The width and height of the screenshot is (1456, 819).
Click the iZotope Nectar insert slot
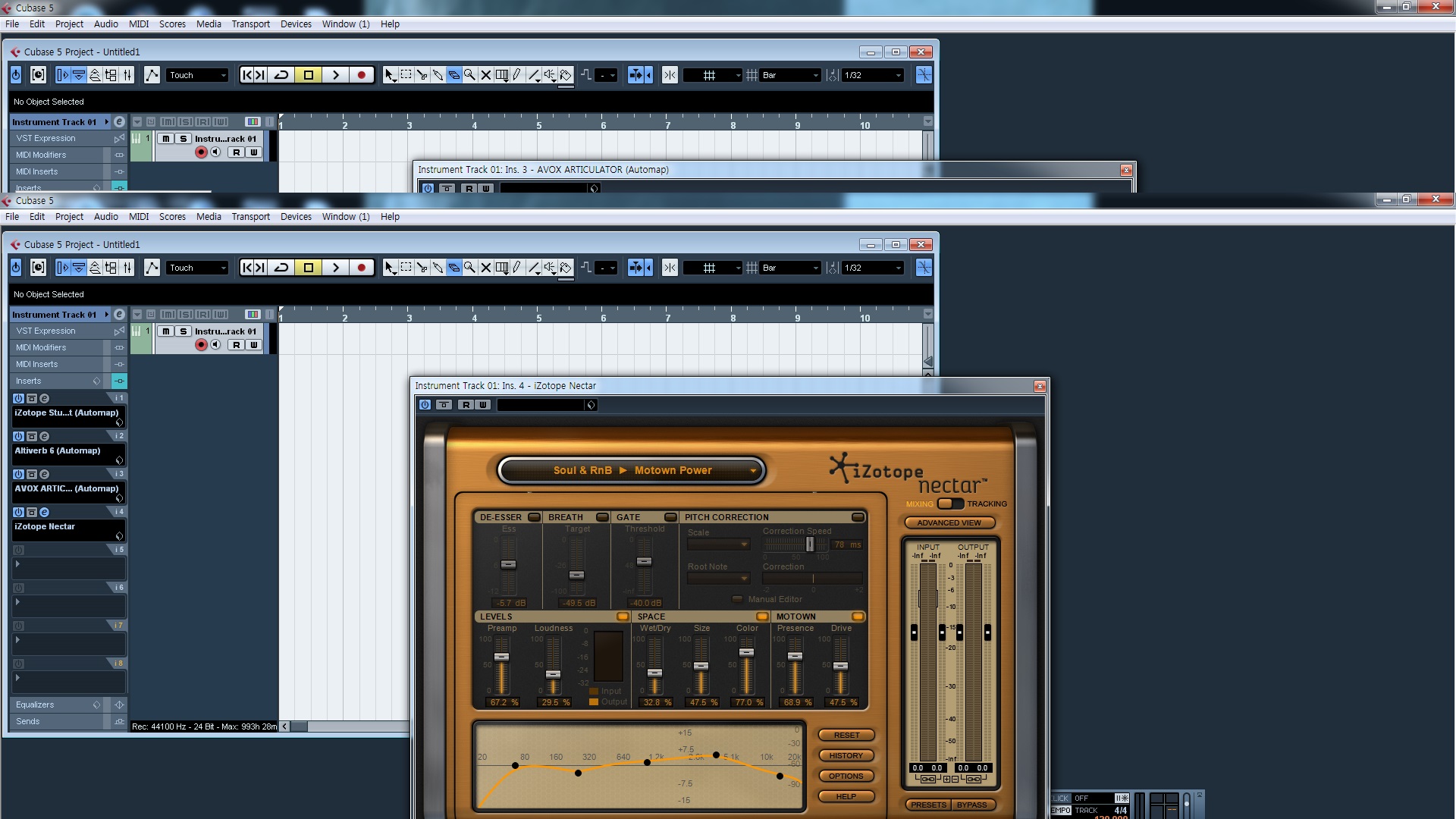tap(66, 525)
